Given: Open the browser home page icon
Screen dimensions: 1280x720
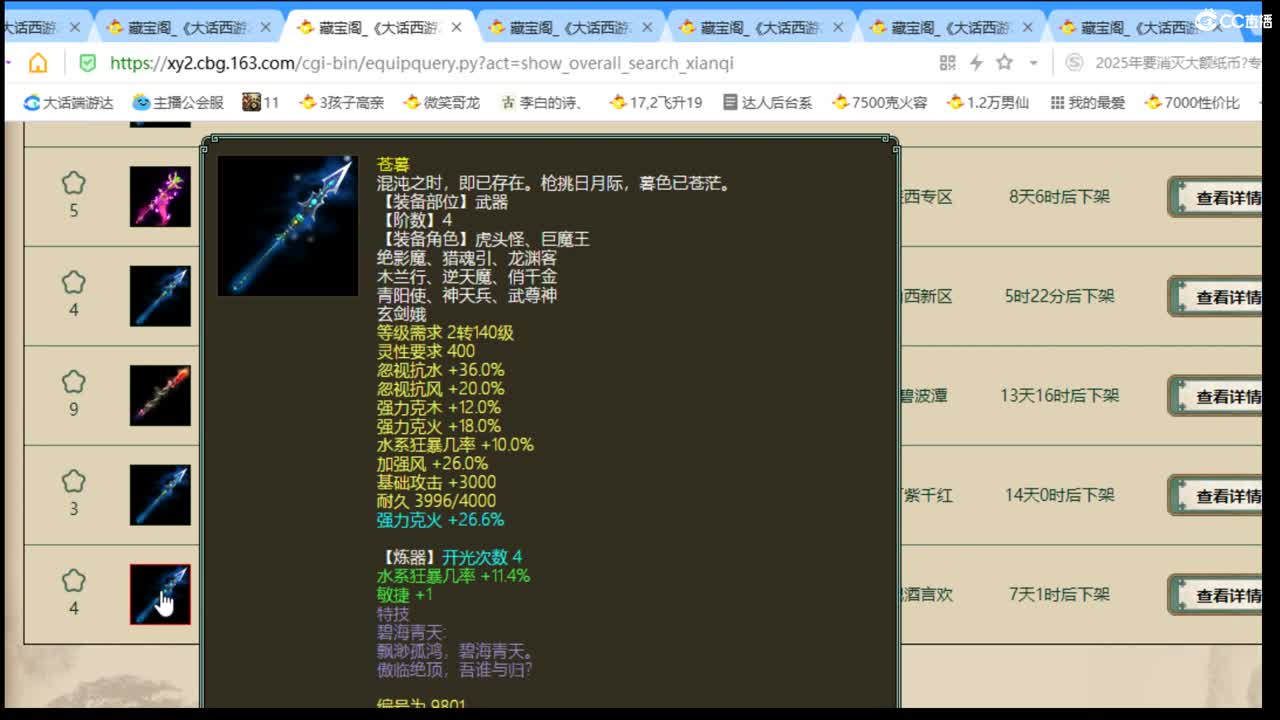Looking at the screenshot, I should tap(38, 63).
